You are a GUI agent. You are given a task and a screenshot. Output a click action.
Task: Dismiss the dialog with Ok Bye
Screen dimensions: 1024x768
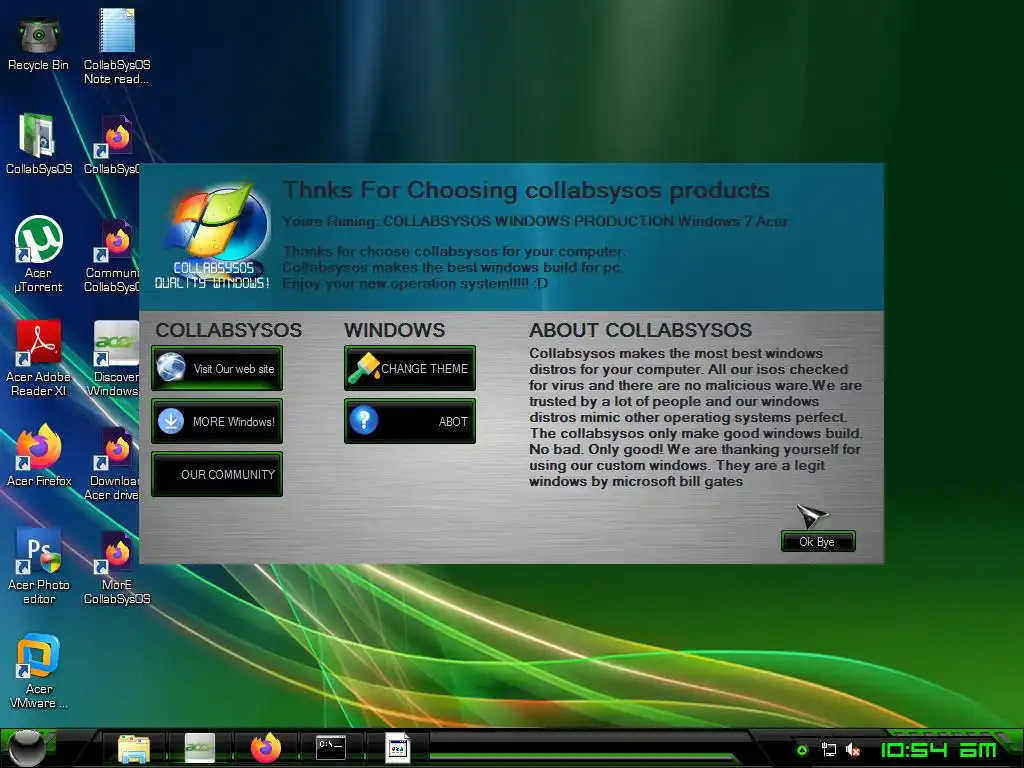(818, 541)
